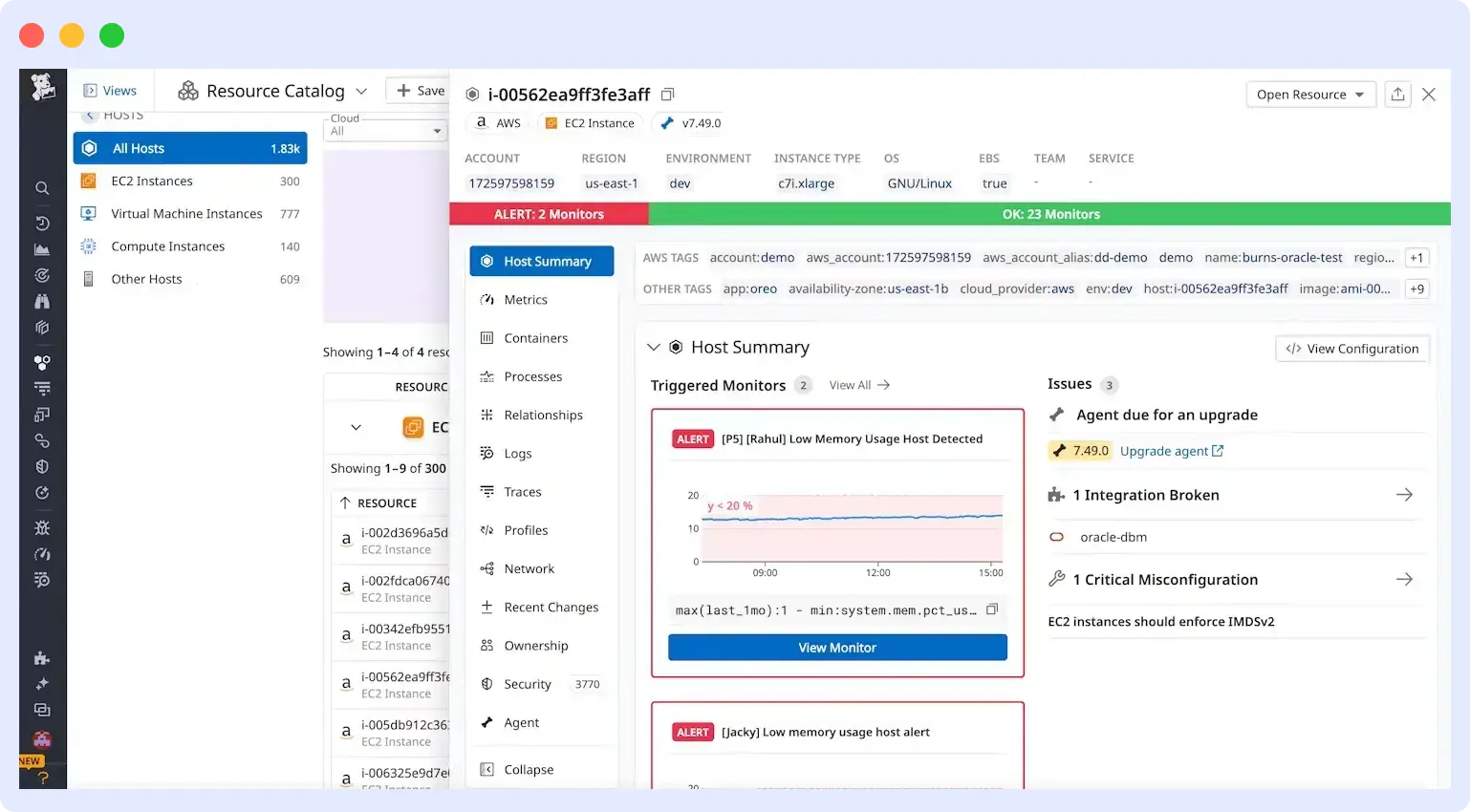The width and height of the screenshot is (1470, 812).
Task: Select the Containers tab
Action: [x=534, y=337]
